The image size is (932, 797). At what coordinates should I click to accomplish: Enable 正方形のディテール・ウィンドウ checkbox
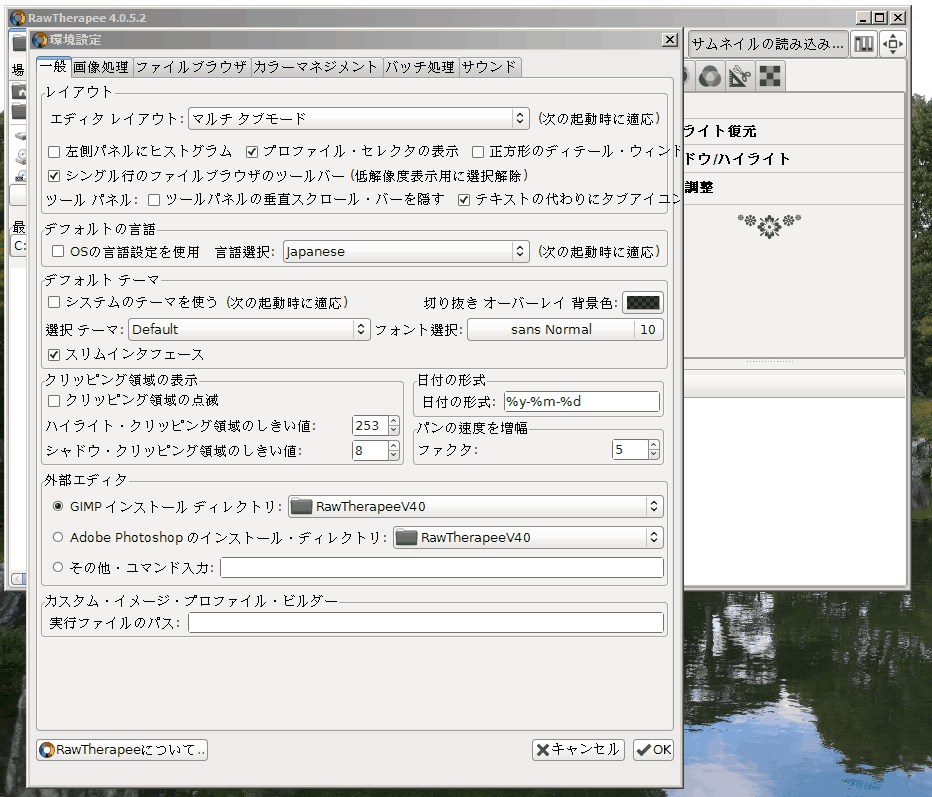(478, 152)
